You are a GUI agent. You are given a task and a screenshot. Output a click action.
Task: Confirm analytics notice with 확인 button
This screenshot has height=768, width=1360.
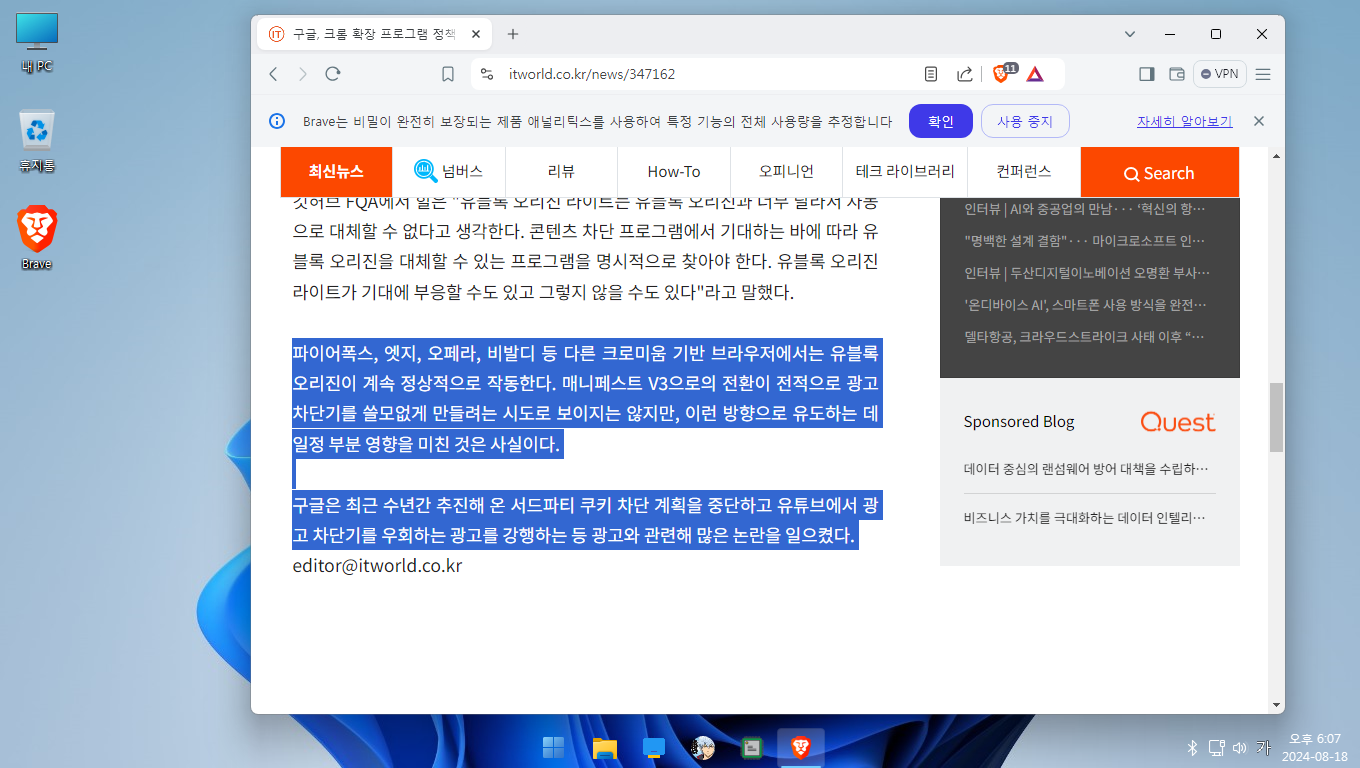pos(941,121)
